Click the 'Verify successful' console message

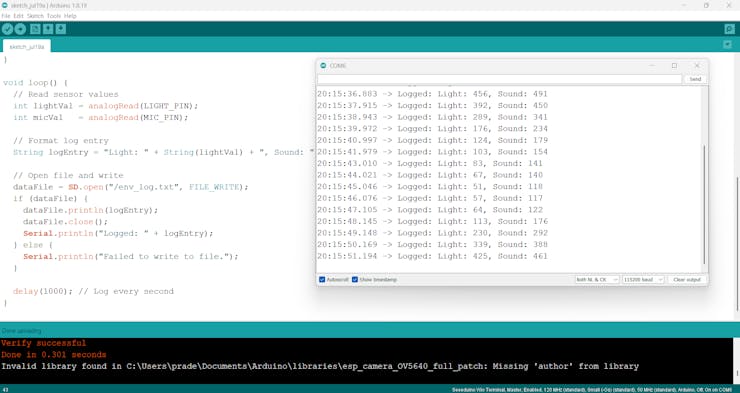coord(43,343)
